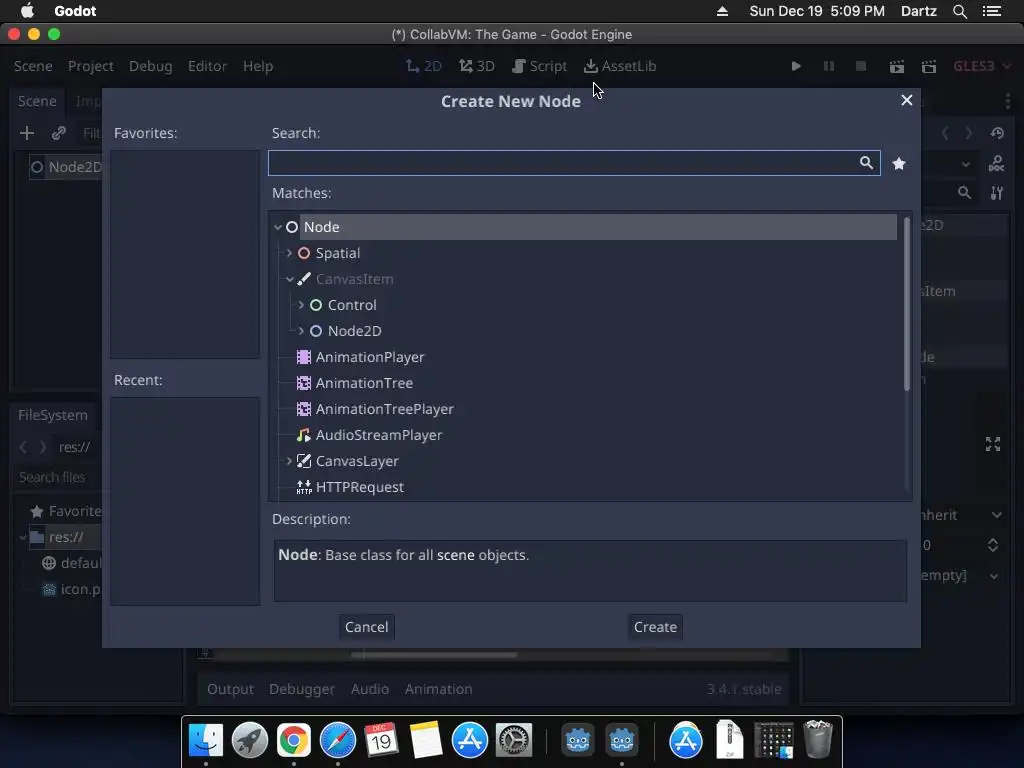Instance a scene with link icon
The image size is (1024, 768).
click(59, 133)
